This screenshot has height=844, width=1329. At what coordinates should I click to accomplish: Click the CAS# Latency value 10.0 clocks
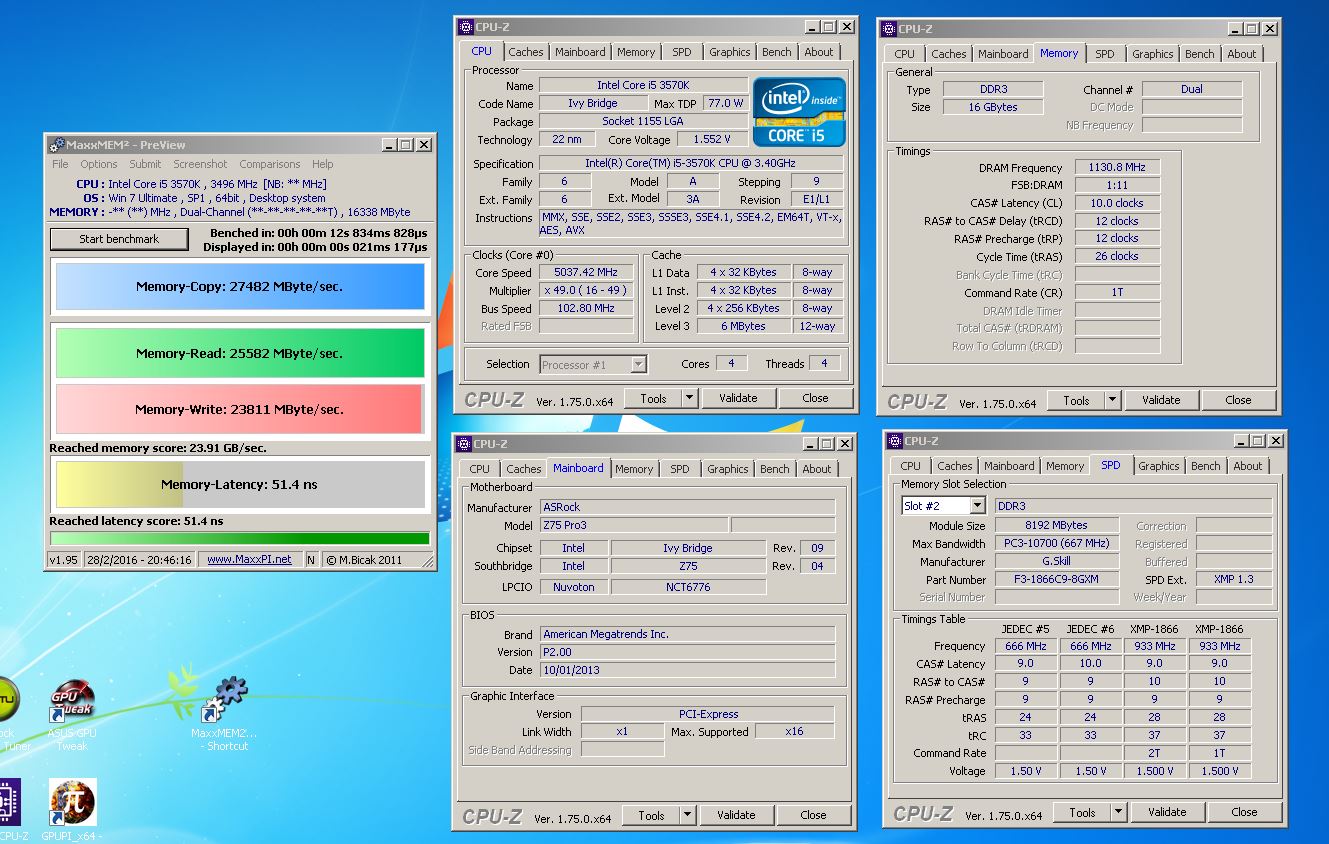tap(1117, 203)
